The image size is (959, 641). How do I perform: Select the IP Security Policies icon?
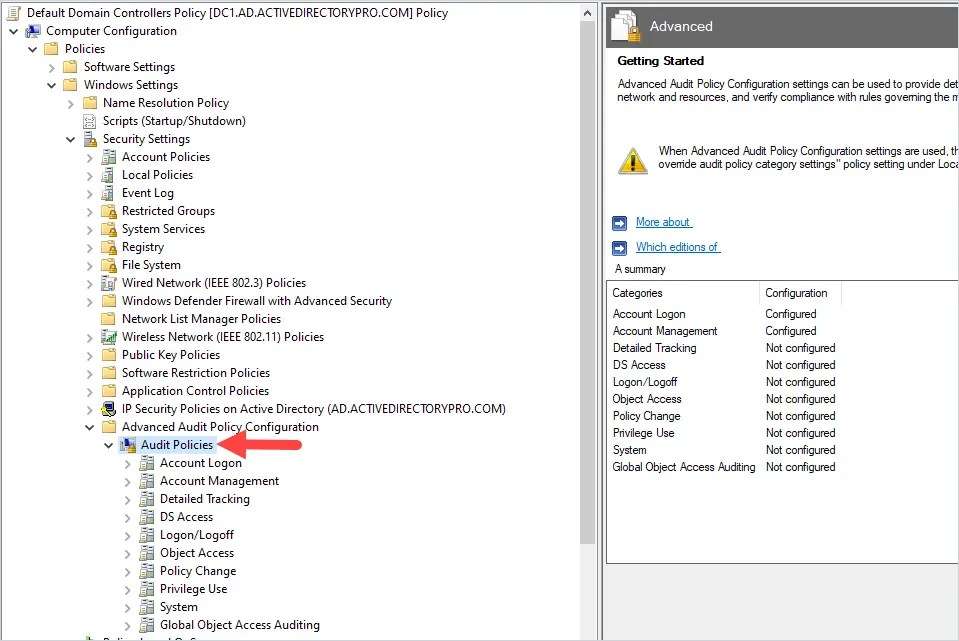[x=109, y=408]
